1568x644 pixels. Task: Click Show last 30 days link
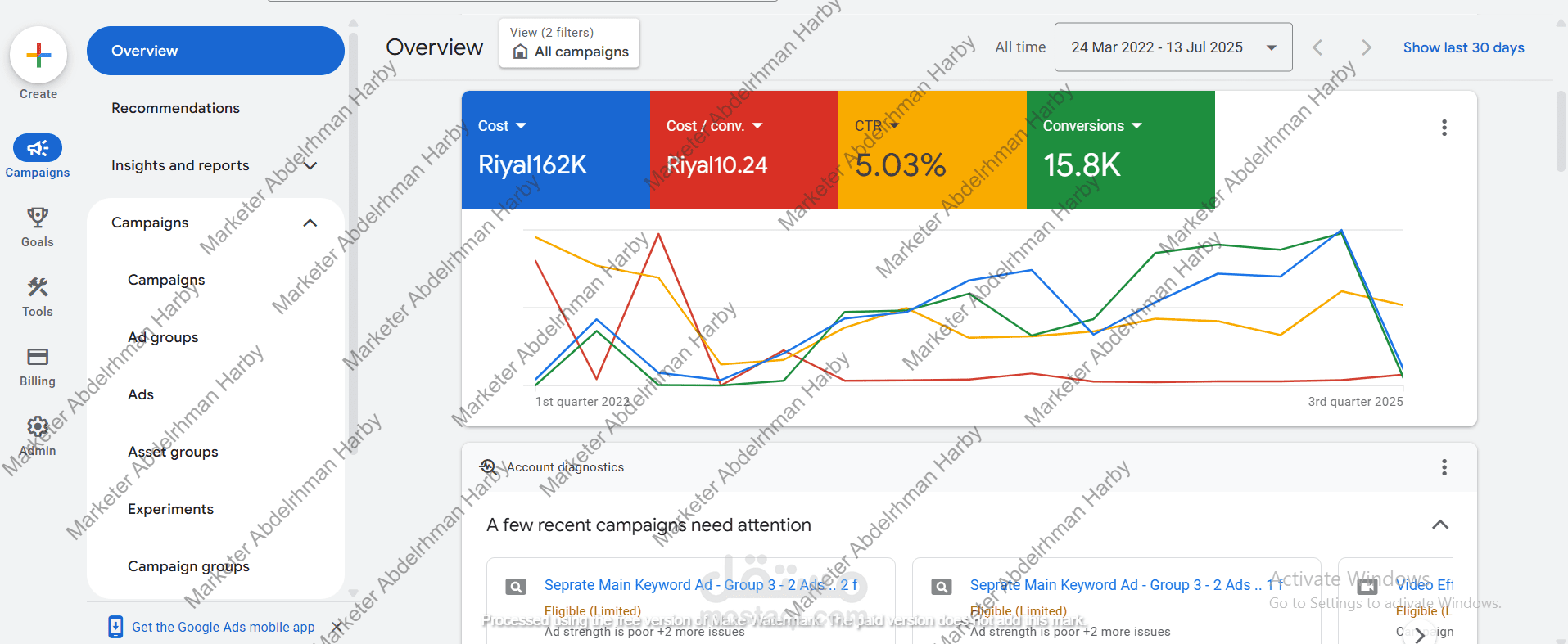pyautogui.click(x=1463, y=47)
